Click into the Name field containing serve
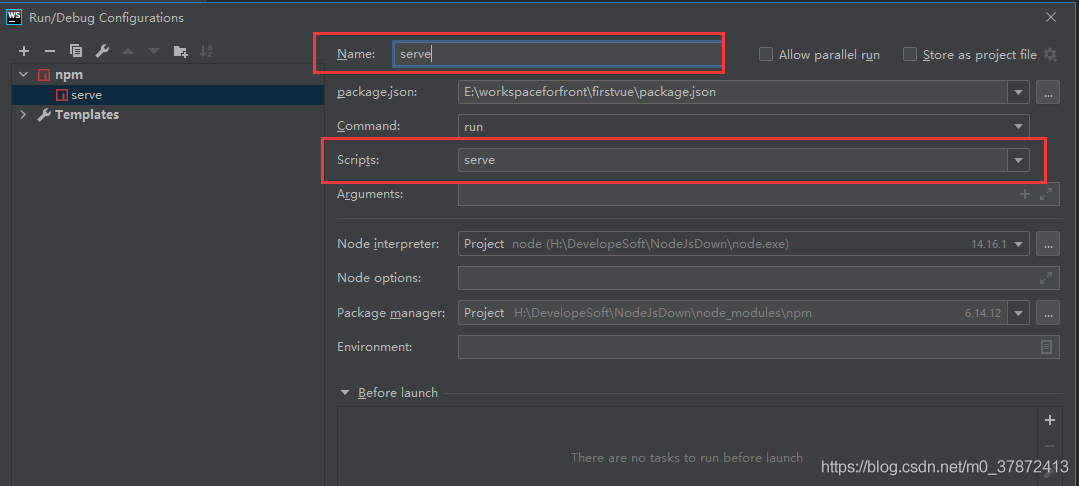Screen dimensions: 1079x486 coord(557,54)
